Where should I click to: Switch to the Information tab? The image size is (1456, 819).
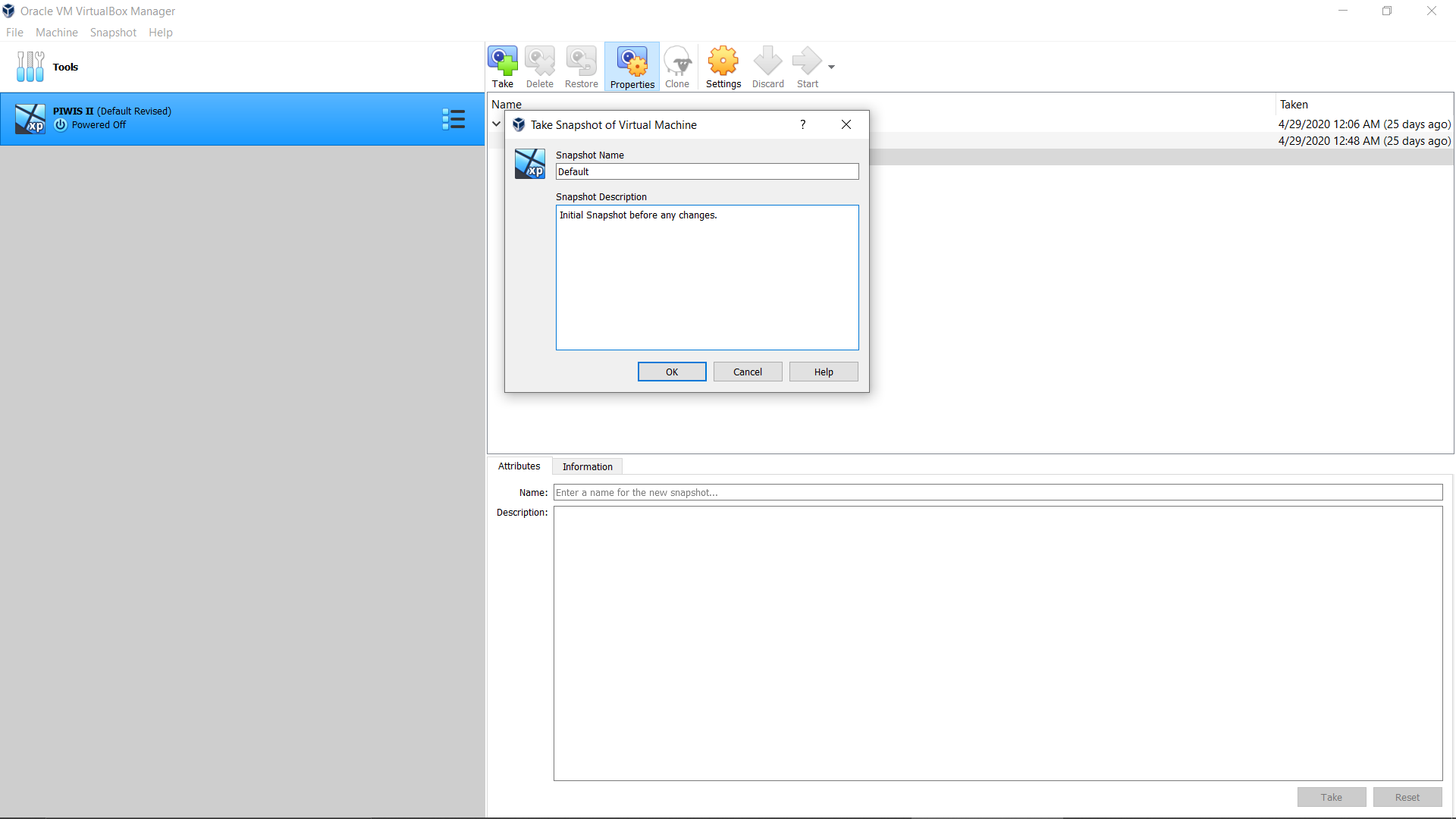coord(587,466)
